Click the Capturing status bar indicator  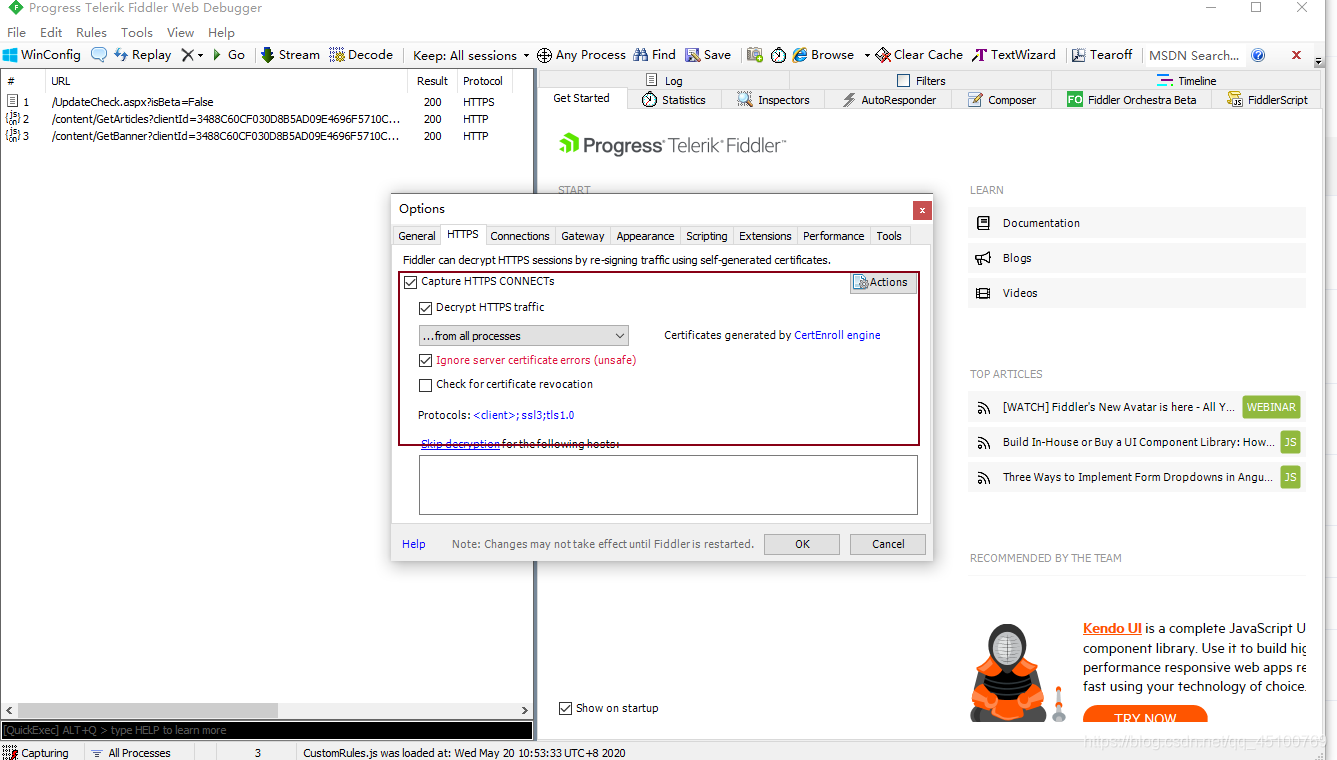pyautogui.click(x=36, y=753)
